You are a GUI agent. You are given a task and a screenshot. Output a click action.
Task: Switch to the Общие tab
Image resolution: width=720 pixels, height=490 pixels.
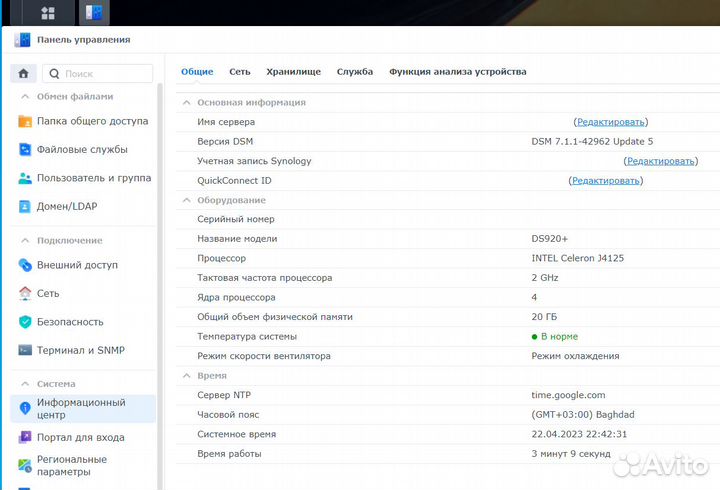click(x=197, y=72)
